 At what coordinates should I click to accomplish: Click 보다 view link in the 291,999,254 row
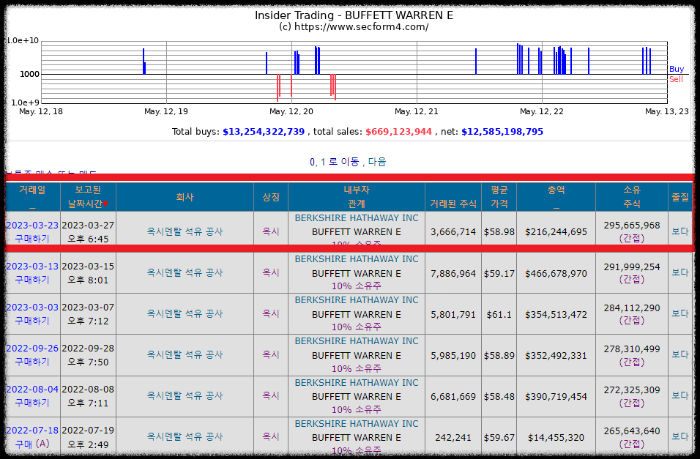(x=680, y=272)
